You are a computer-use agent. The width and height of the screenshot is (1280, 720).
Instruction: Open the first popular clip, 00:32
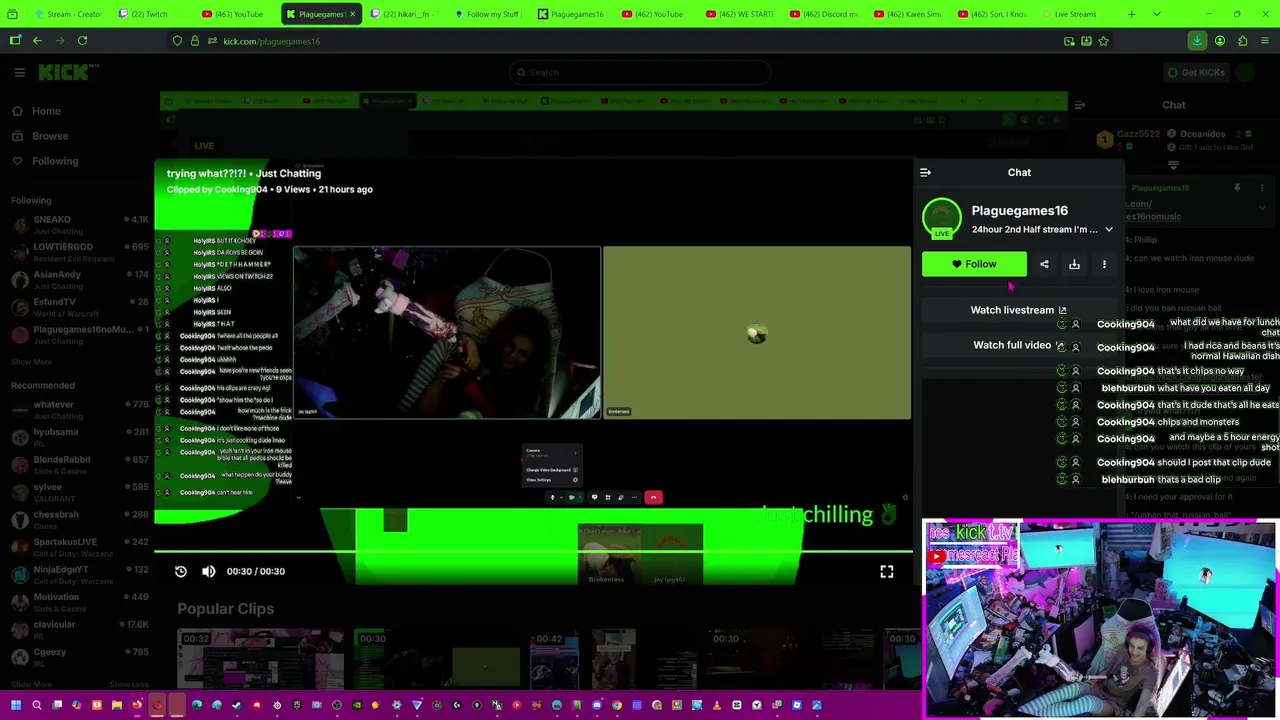(x=261, y=658)
